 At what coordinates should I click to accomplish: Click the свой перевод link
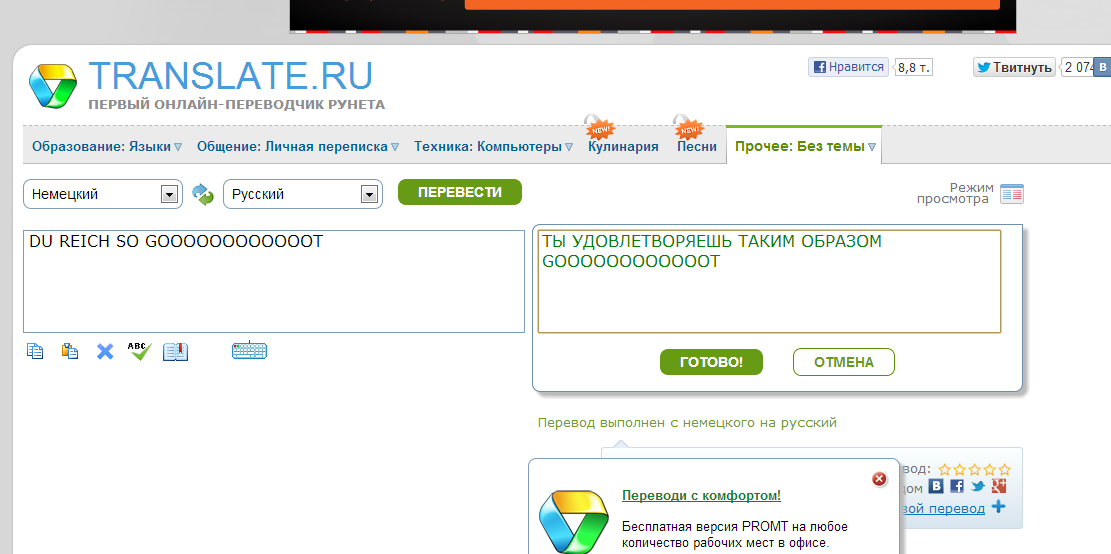[942, 509]
